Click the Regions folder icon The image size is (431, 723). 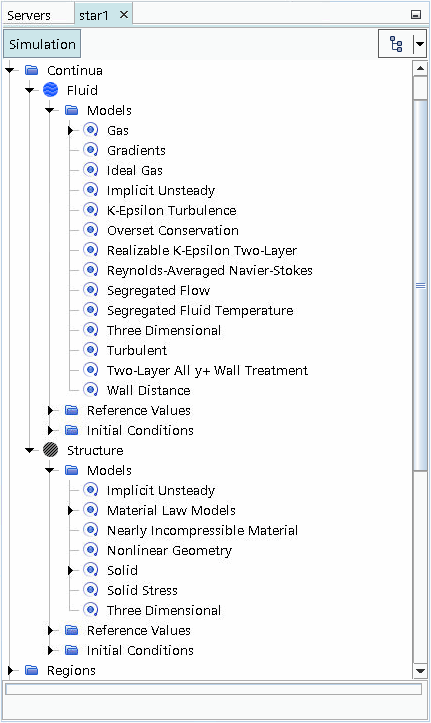[31, 670]
